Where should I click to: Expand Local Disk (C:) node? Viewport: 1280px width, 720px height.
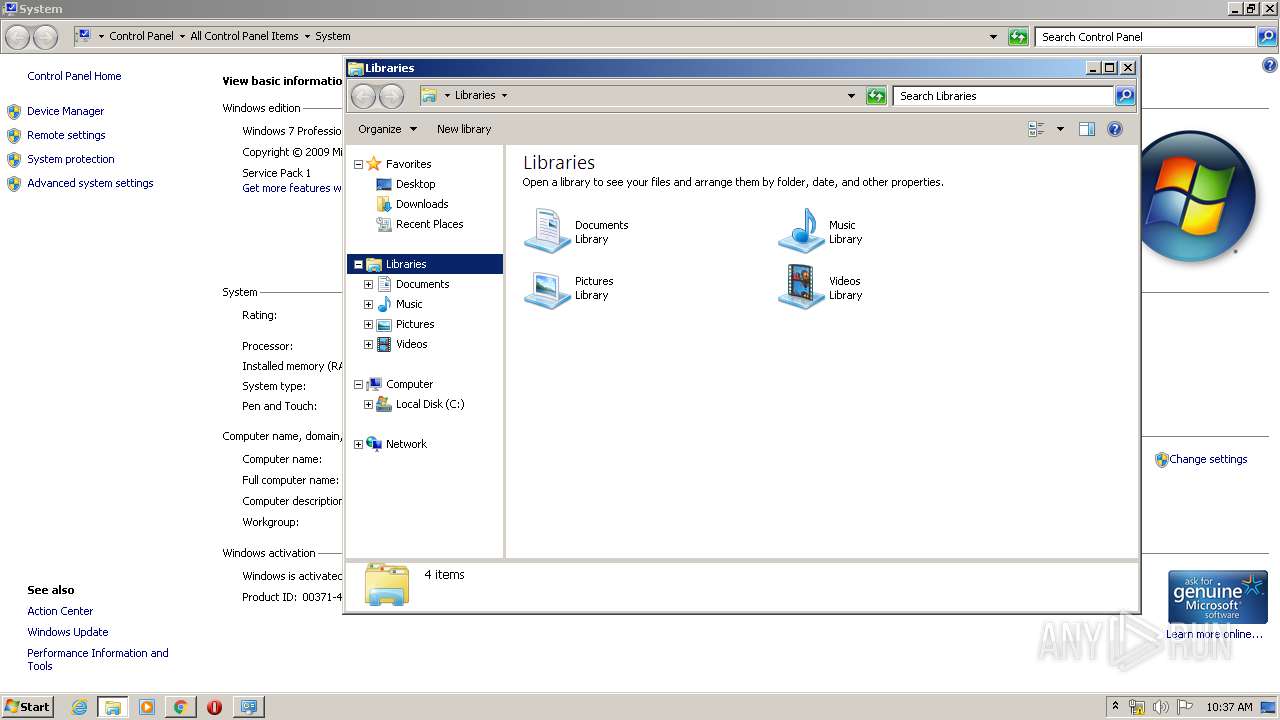click(x=368, y=404)
